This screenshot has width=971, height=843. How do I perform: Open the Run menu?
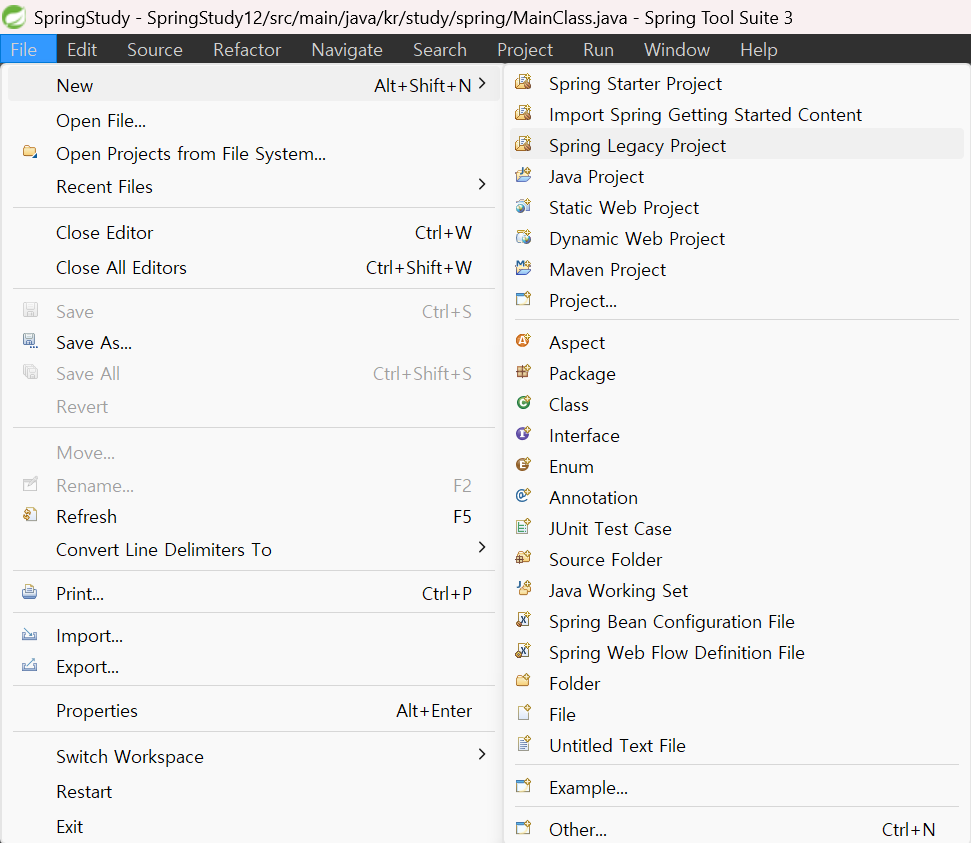click(x=598, y=50)
